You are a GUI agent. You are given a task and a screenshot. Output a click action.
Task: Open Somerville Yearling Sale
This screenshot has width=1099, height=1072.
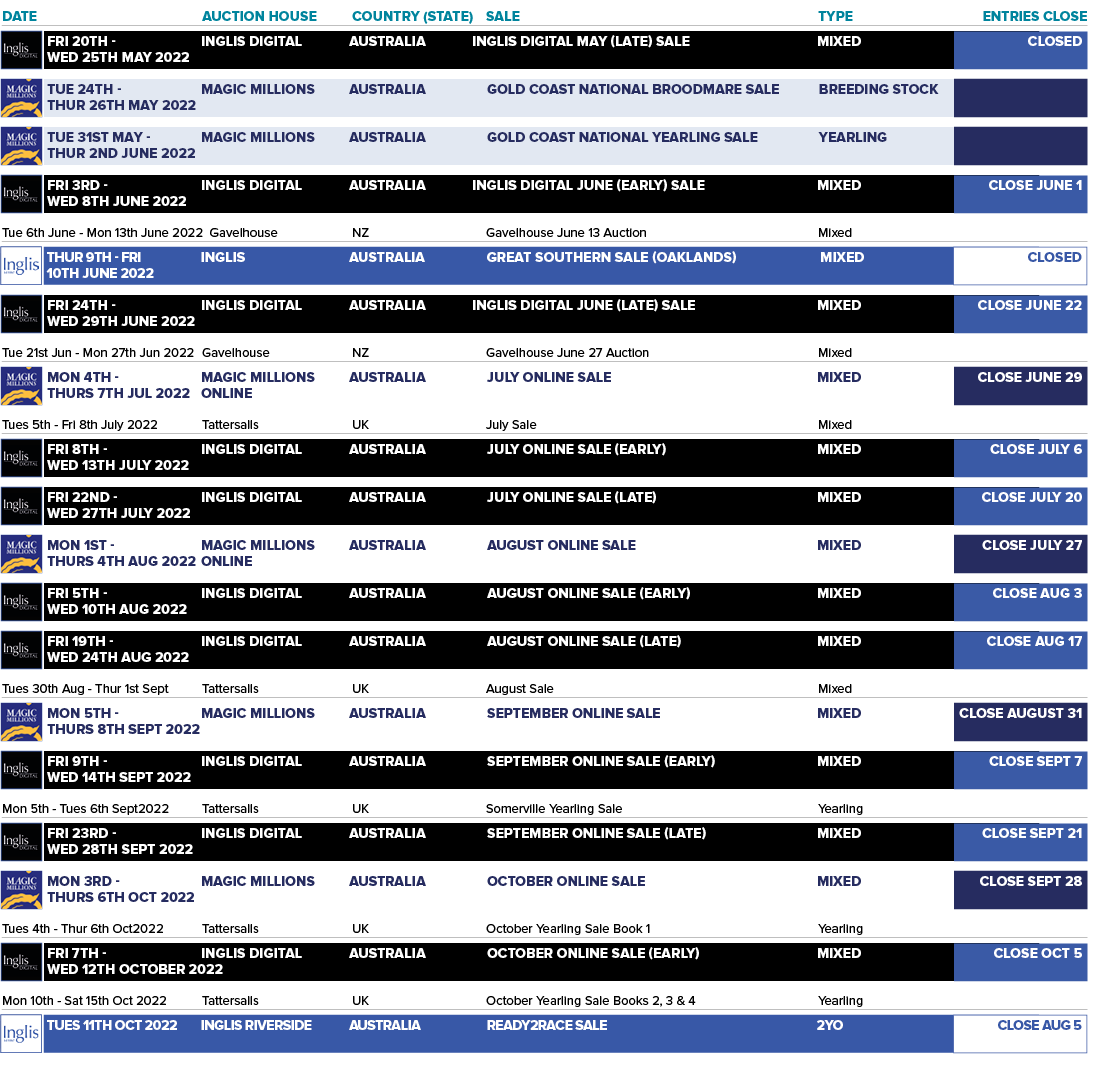tap(554, 808)
